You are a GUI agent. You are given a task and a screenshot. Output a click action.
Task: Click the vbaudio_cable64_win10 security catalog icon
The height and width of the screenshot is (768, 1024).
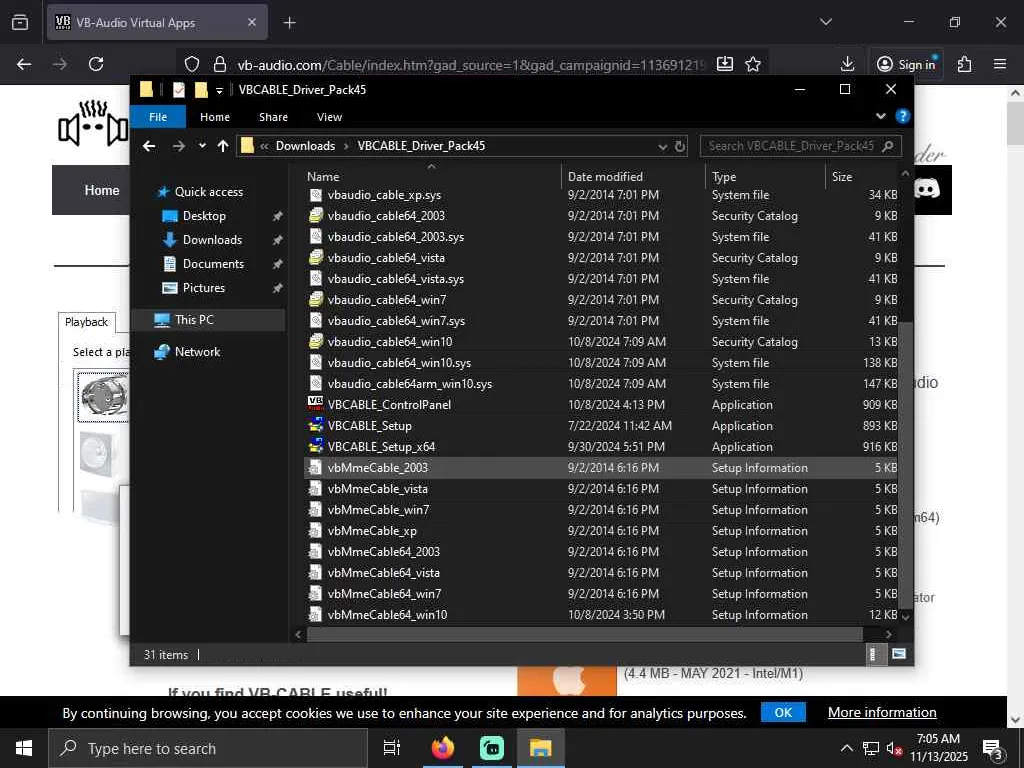[x=315, y=341]
